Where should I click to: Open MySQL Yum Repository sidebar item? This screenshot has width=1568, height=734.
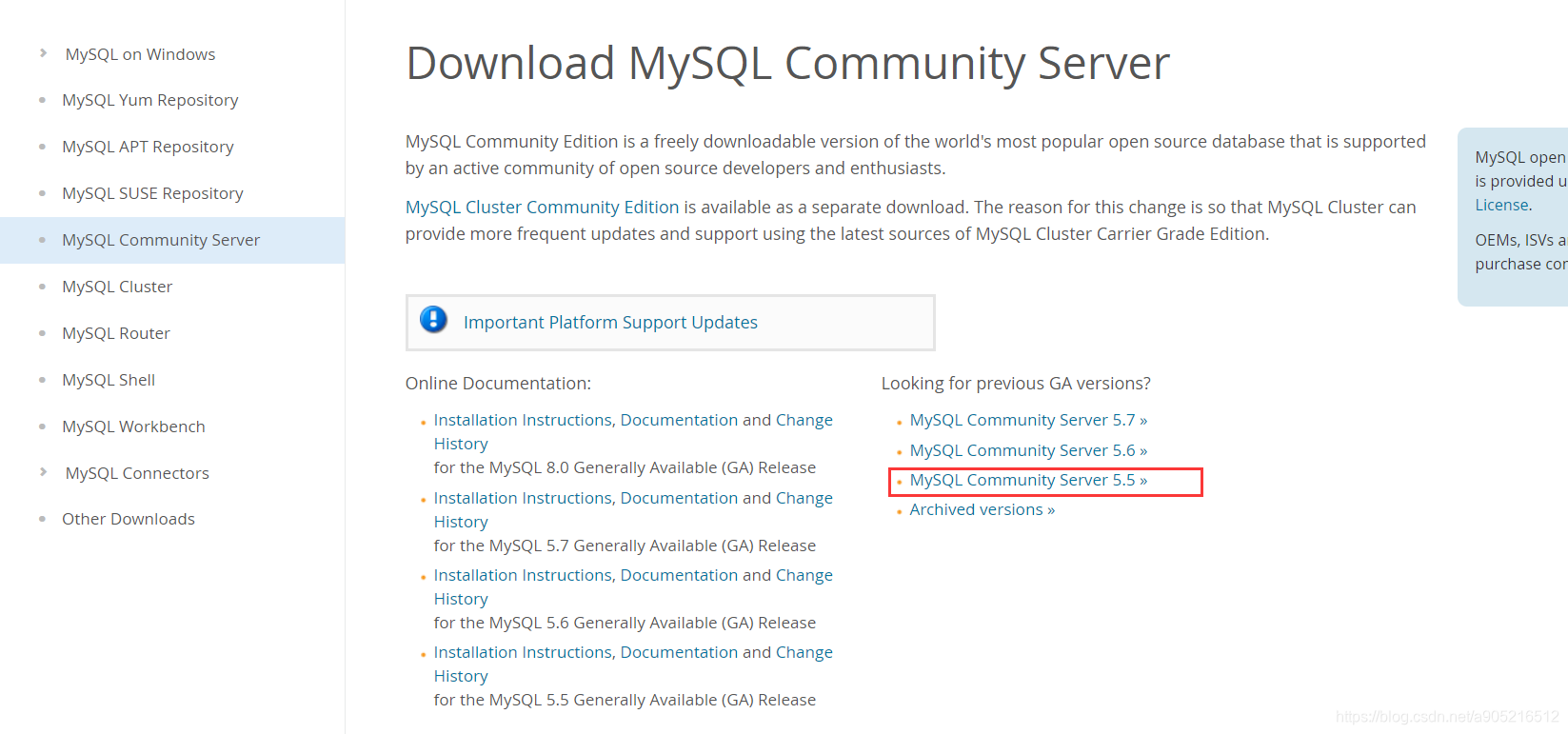tap(149, 100)
